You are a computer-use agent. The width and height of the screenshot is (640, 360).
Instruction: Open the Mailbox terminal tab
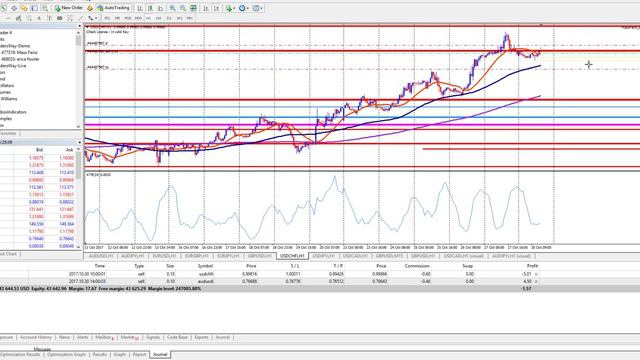(104, 337)
